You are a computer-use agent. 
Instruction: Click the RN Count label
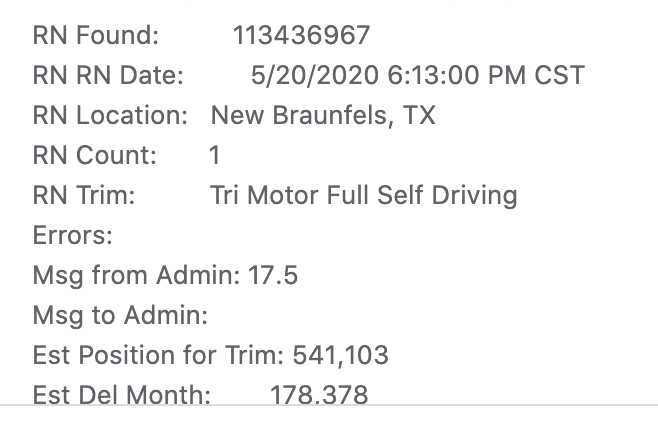(95, 155)
